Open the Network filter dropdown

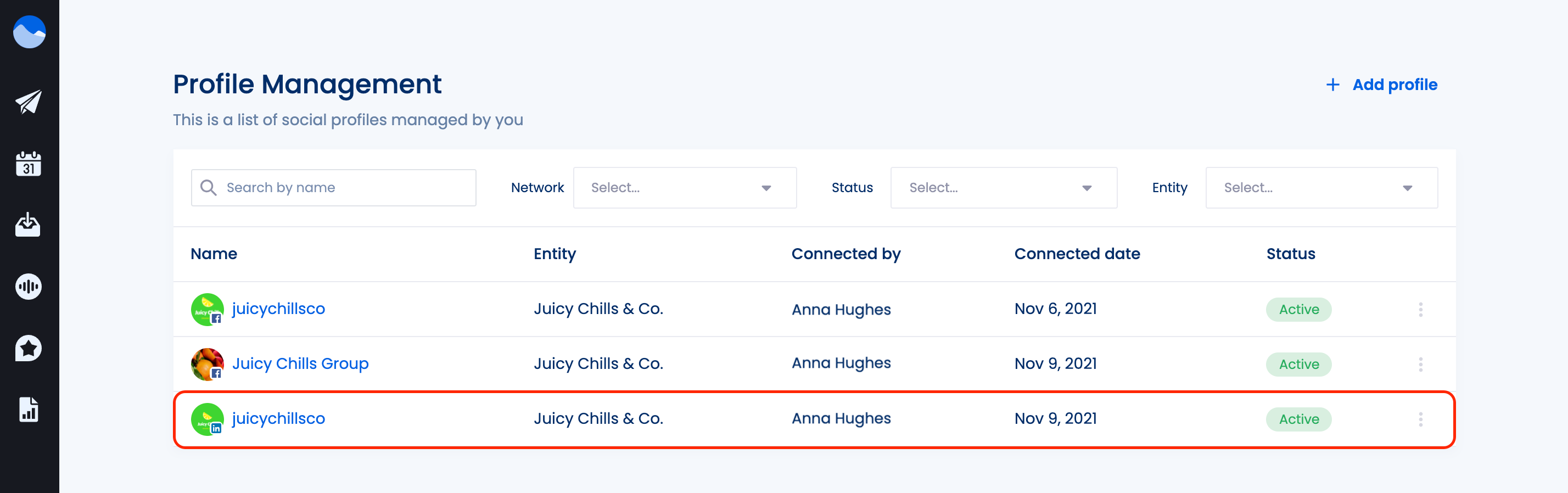pos(685,187)
